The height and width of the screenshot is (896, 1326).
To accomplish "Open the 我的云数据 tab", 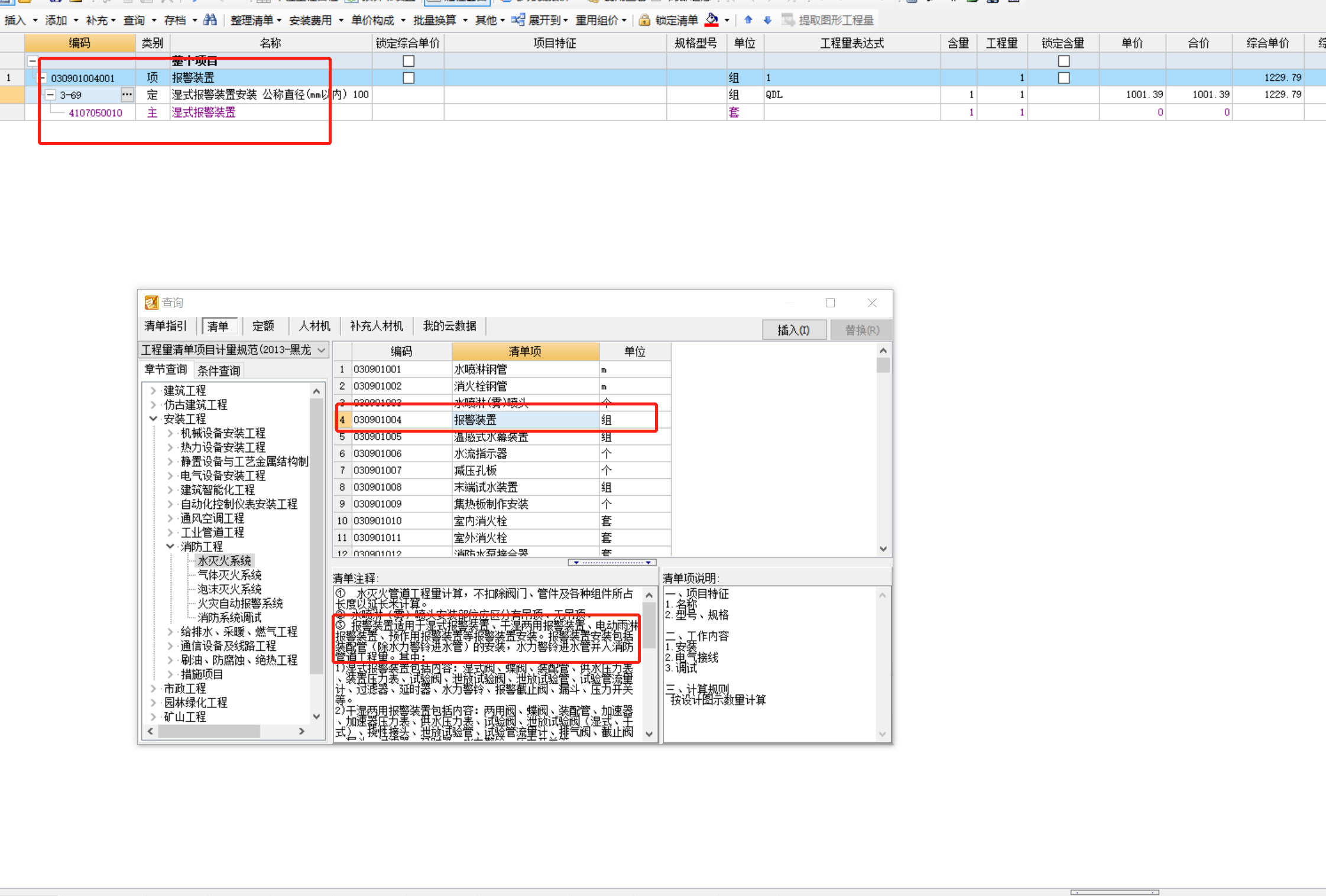I will point(449,326).
